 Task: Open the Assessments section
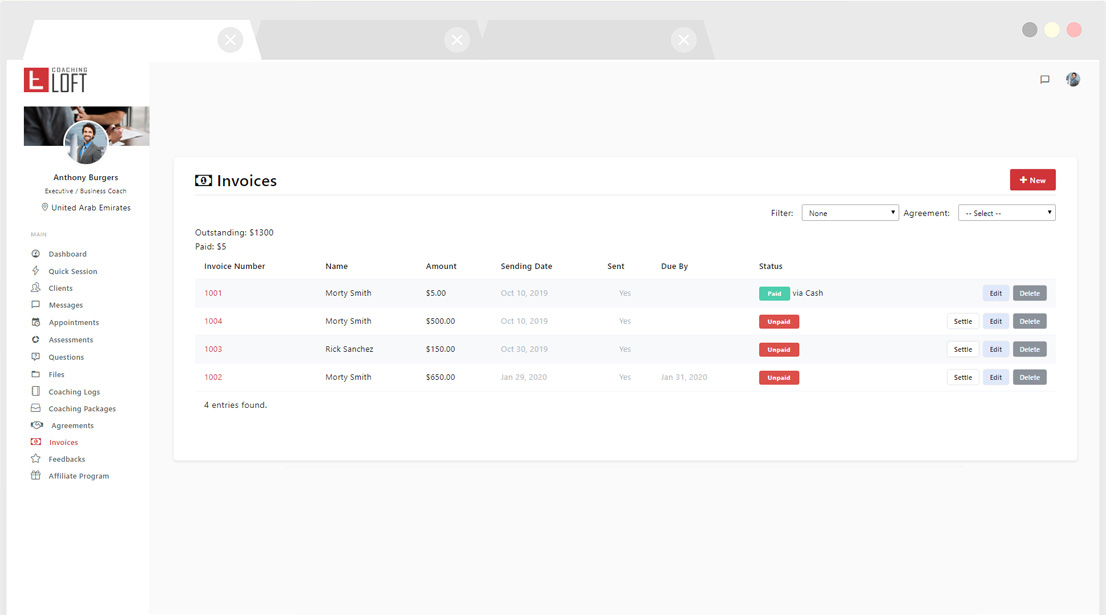[69, 339]
